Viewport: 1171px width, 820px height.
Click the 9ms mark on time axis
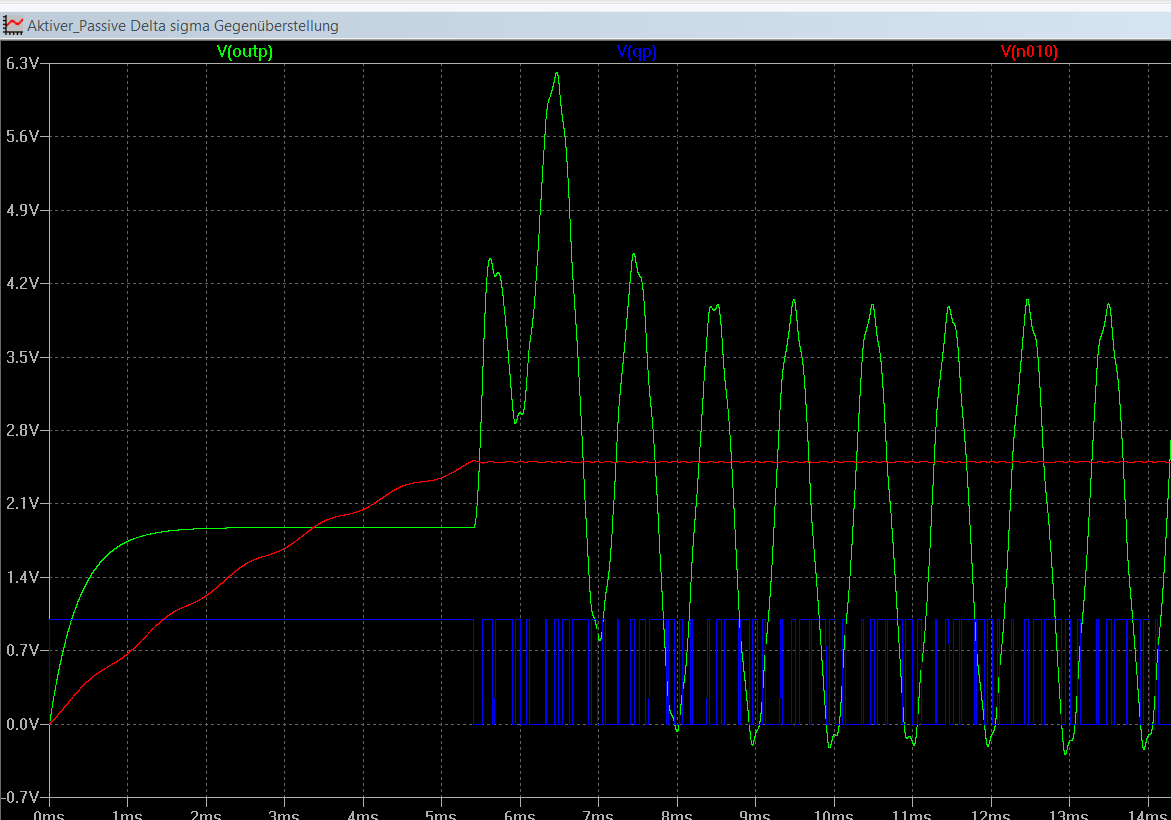click(x=754, y=812)
